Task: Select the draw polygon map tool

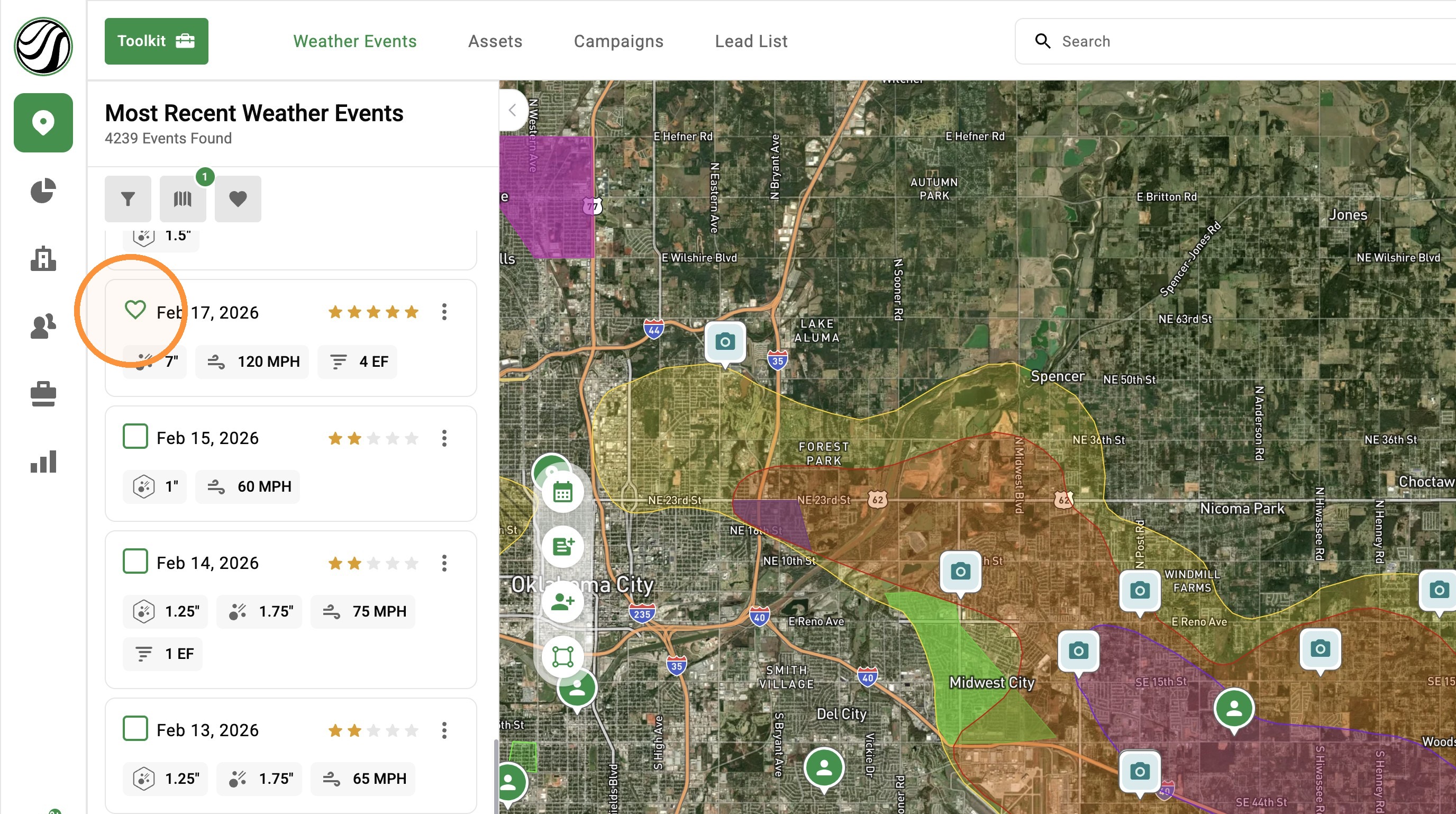Action: tap(562, 656)
